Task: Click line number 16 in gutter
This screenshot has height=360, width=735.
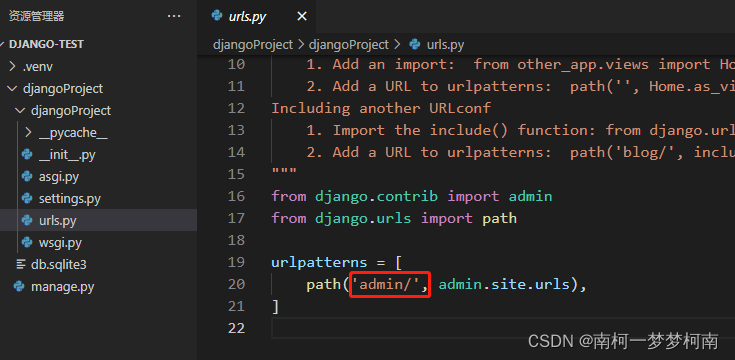Action: point(236,196)
